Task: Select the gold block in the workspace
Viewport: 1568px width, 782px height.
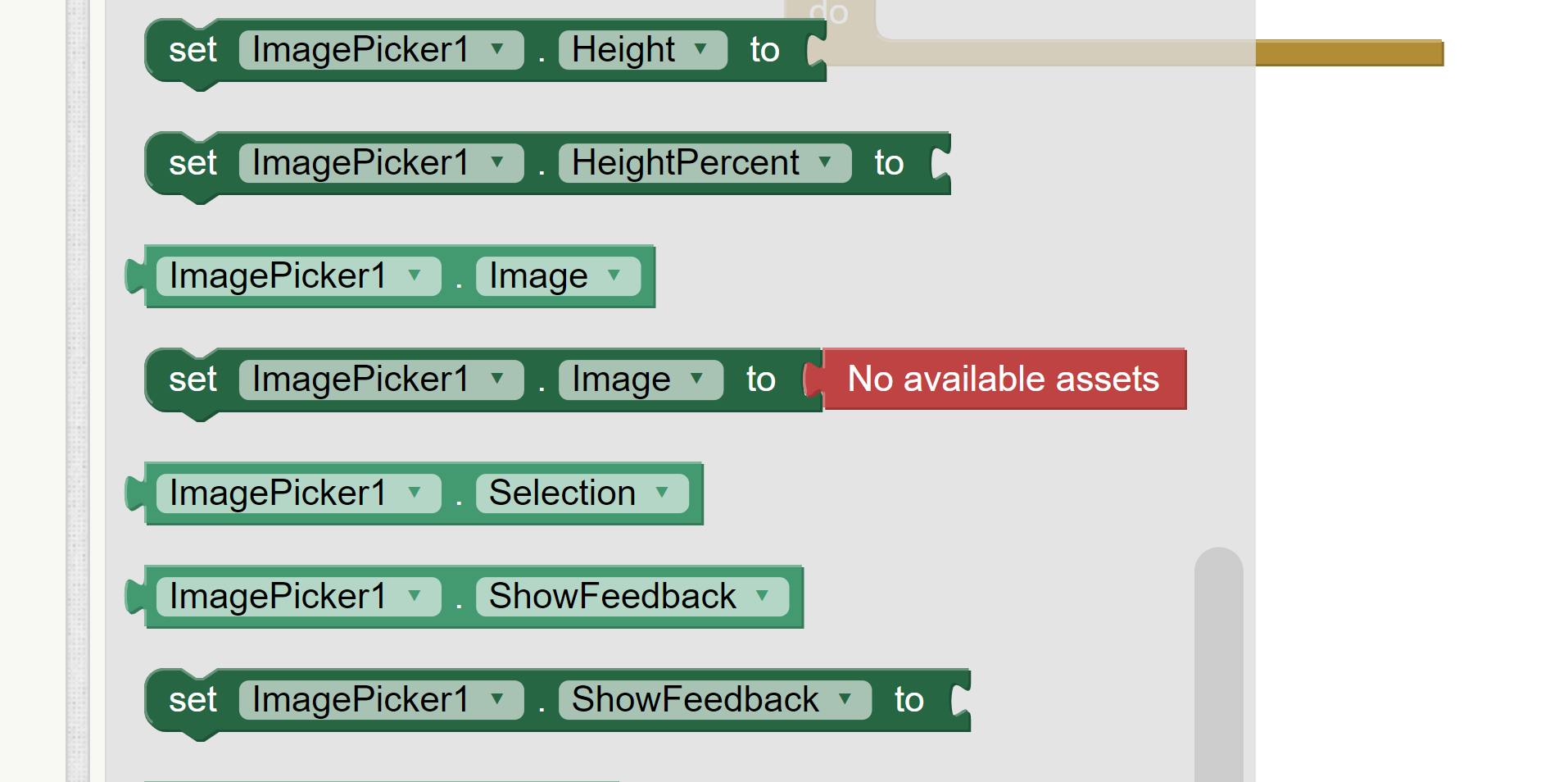Action: pyautogui.click(x=1348, y=53)
